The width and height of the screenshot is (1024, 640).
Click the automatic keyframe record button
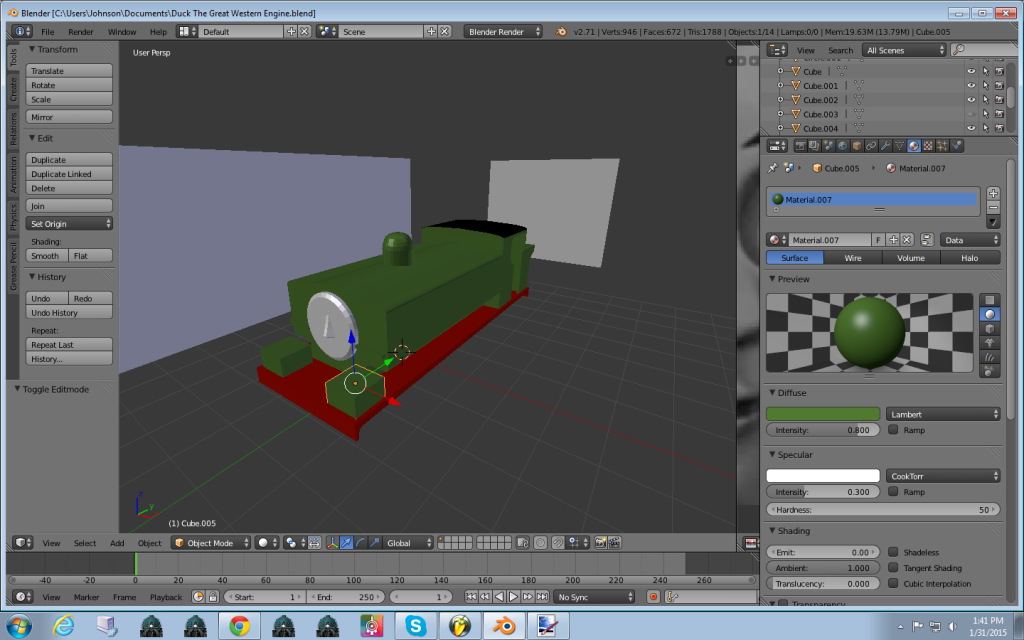(652, 597)
